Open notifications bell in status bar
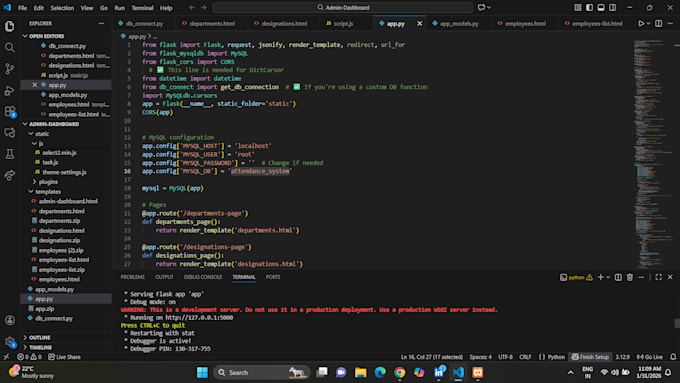The width and height of the screenshot is (680, 383). coord(673,357)
